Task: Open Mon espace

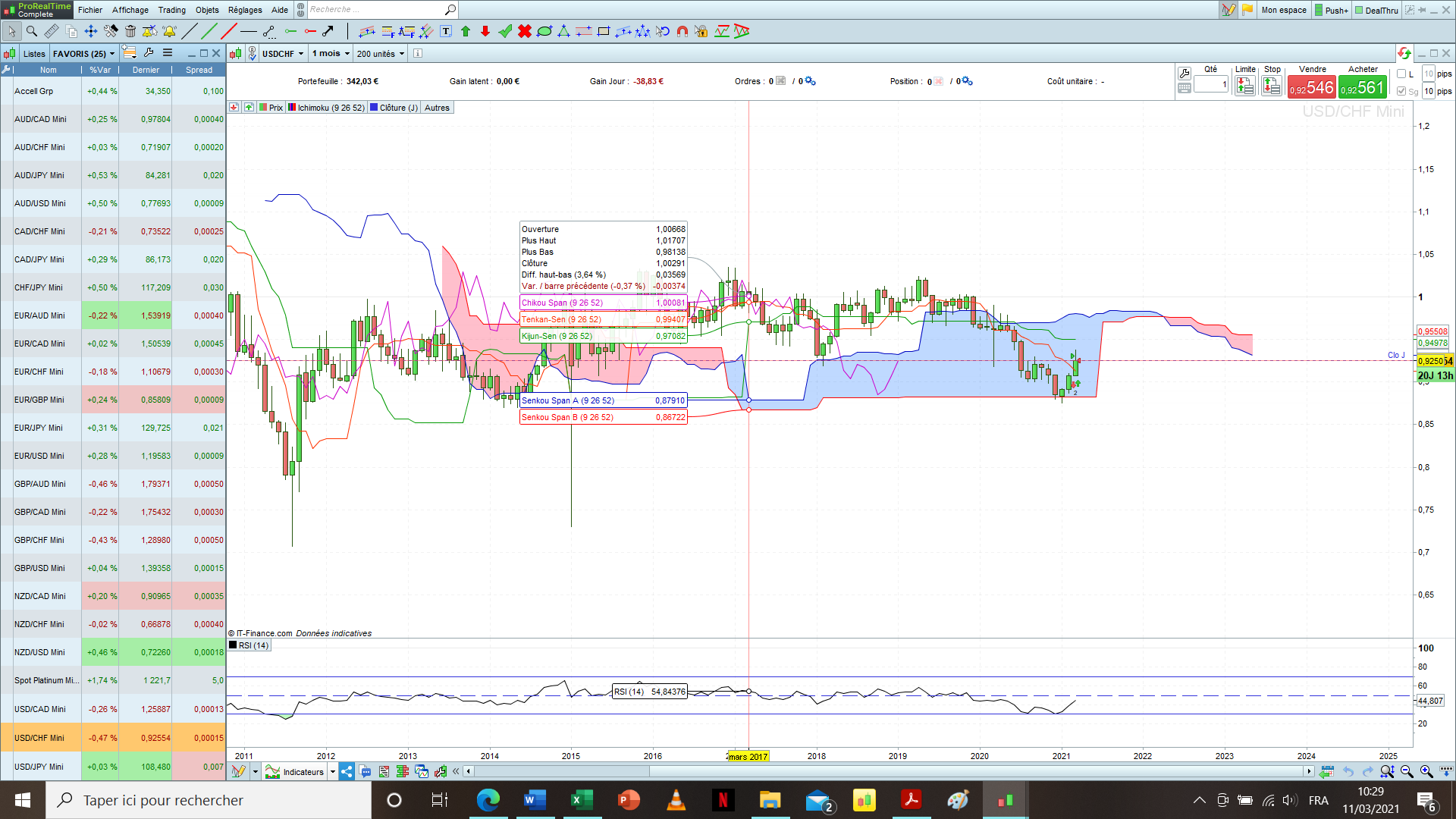Action: (1284, 10)
